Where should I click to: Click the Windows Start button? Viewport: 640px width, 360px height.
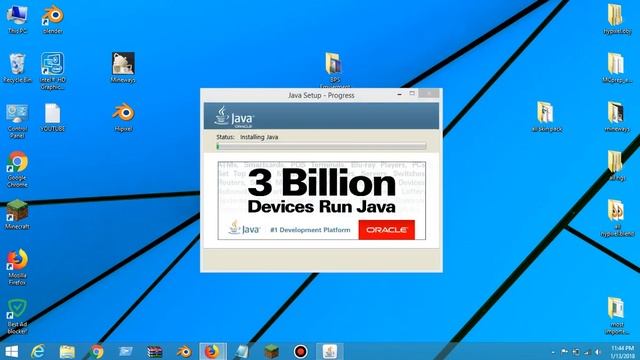click(11, 351)
